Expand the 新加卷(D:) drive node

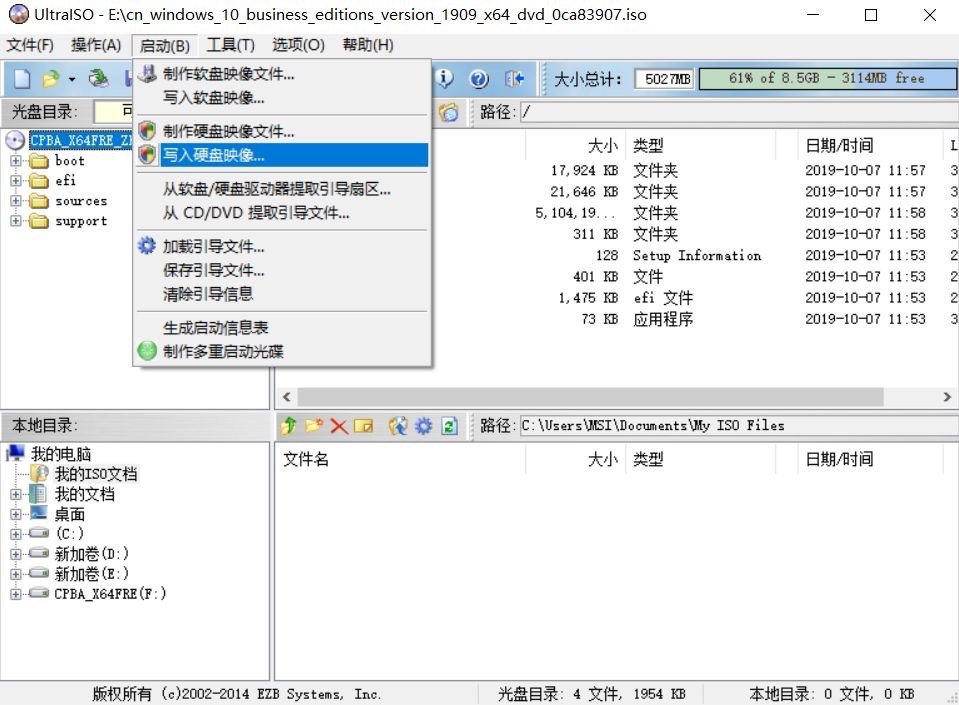[16, 554]
